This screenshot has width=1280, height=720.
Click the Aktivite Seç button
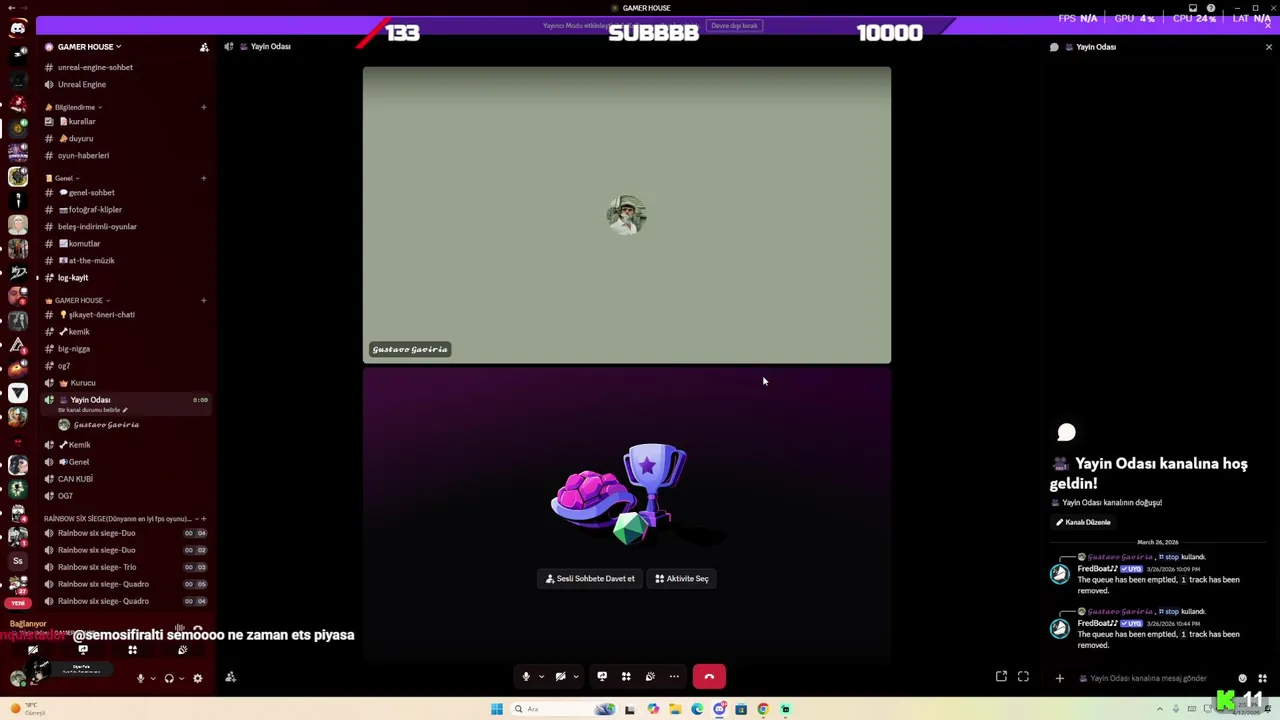[x=682, y=578]
